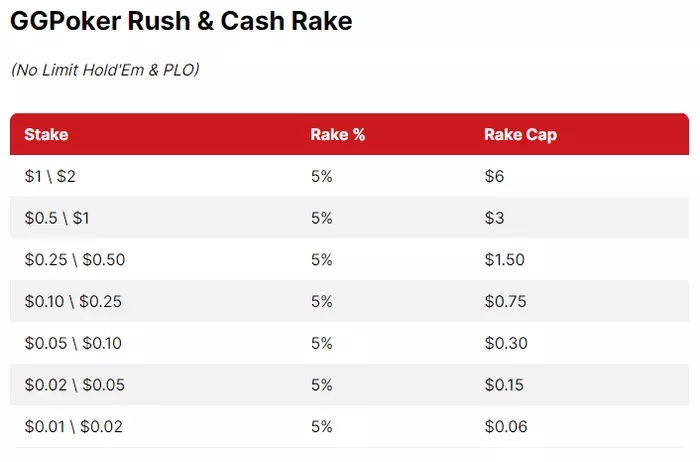Click the $0.5 \ $1 stake cell
This screenshot has width=700, height=462.
coord(56,218)
